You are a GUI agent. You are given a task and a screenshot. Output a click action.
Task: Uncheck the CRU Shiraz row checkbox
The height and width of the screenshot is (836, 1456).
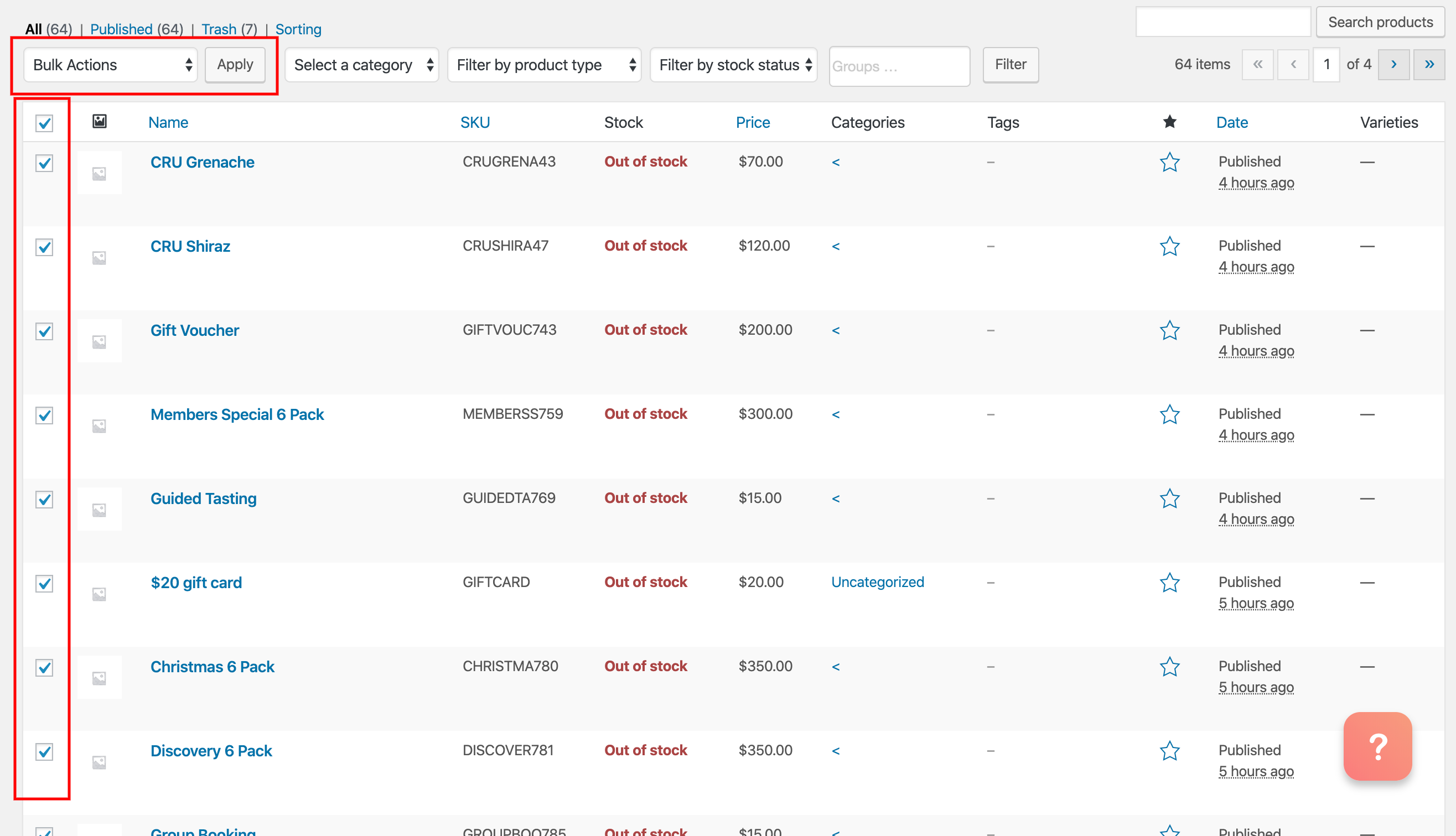(44, 247)
